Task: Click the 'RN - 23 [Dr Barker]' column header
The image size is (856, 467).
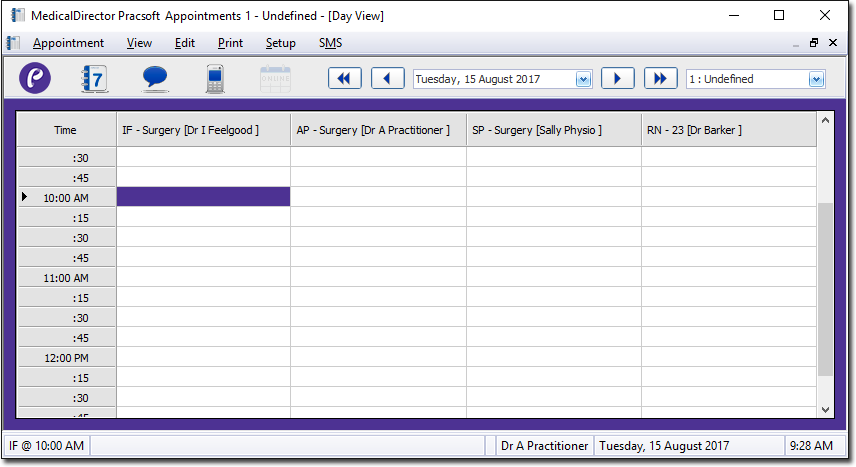Action: (729, 130)
